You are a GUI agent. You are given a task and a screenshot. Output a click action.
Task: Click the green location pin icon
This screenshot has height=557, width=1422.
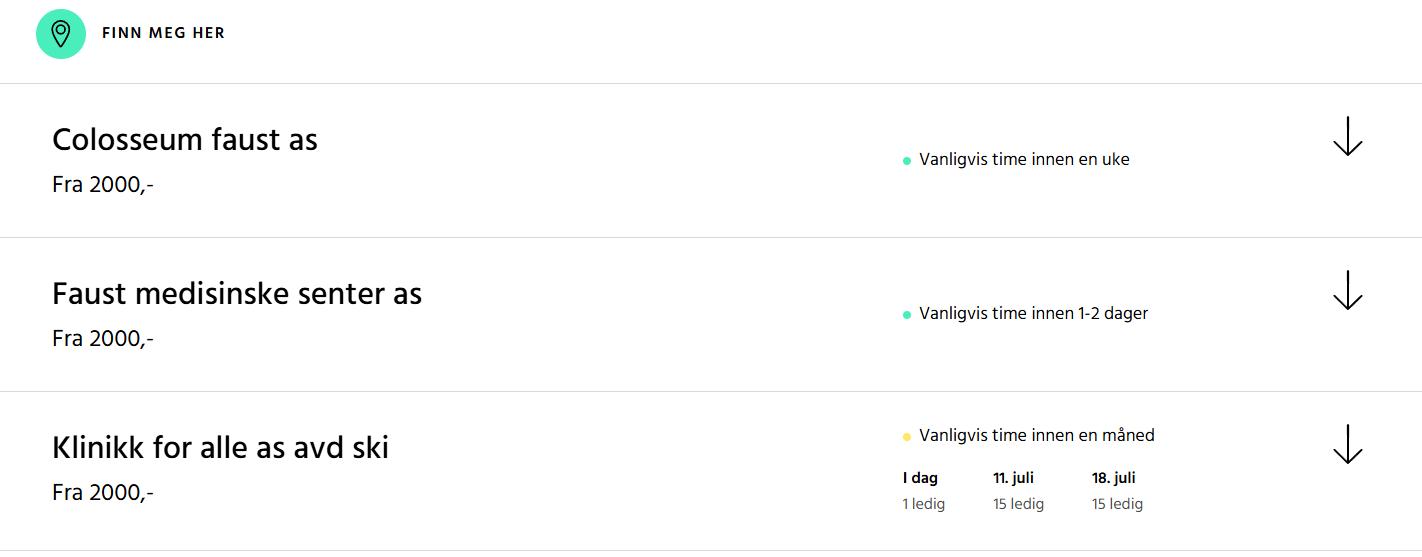point(60,34)
